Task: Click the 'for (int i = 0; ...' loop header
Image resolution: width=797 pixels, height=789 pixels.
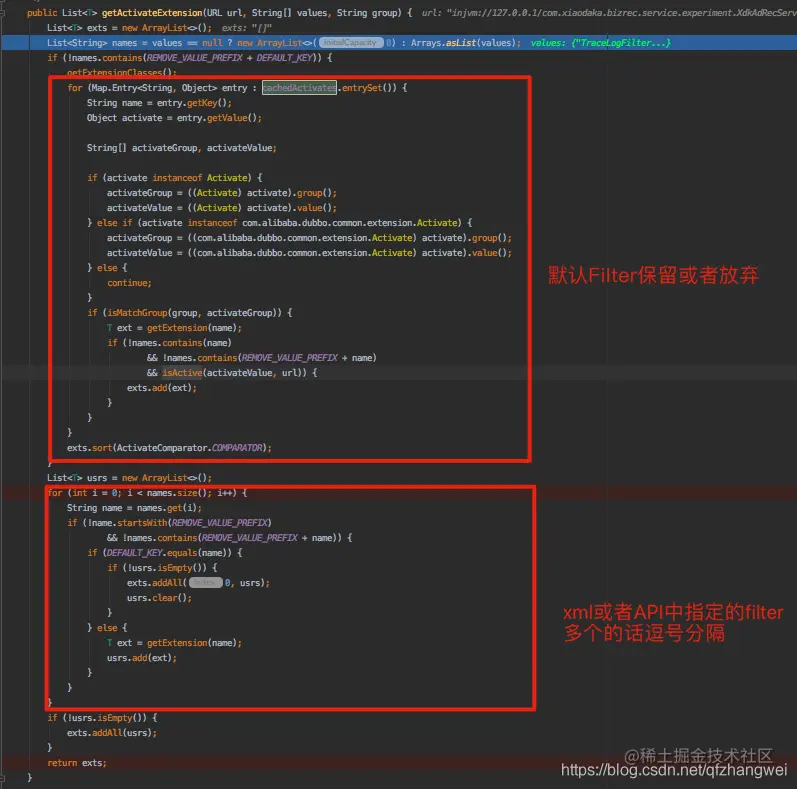Action: pyautogui.click(x=147, y=493)
